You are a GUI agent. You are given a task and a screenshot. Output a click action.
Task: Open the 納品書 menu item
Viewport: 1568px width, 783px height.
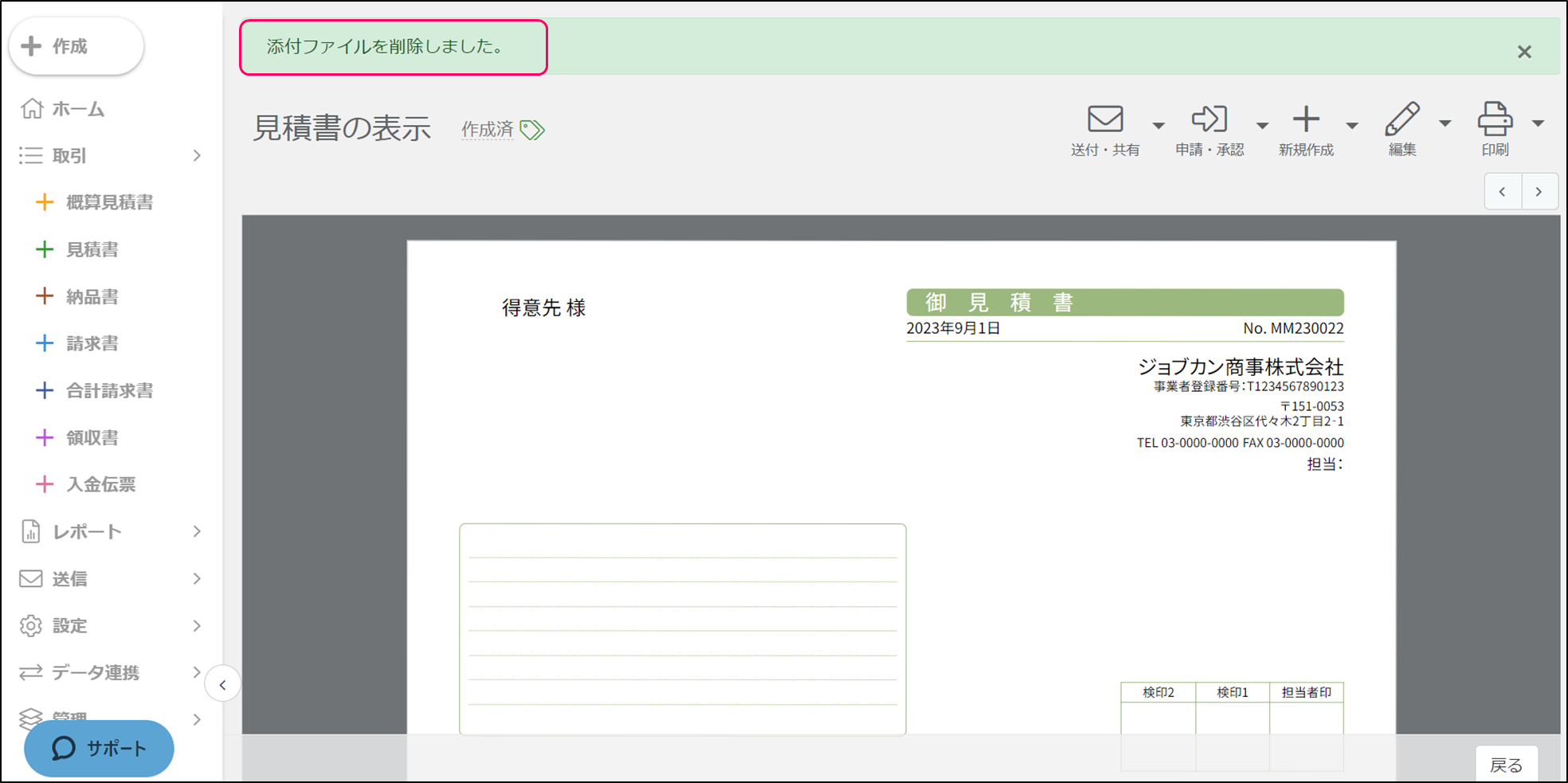pos(92,296)
